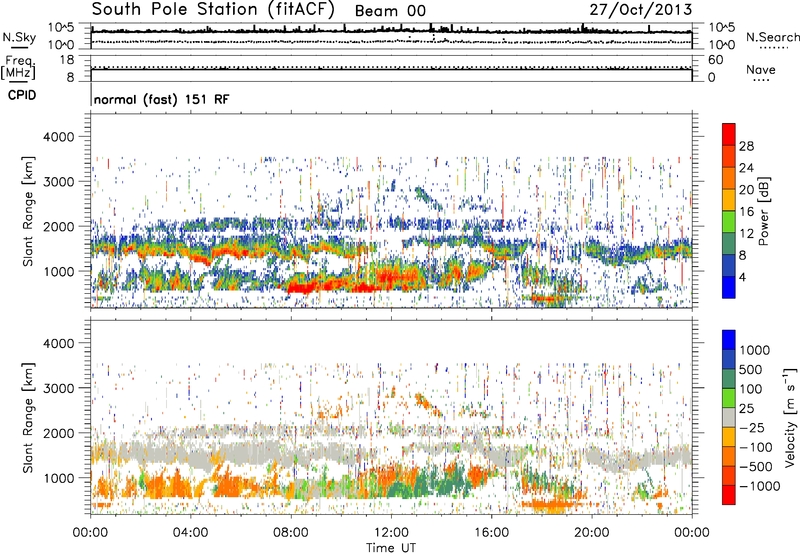Click the "South Pole Station (fitACF)" title
800x554 pixels.
(x=213, y=10)
